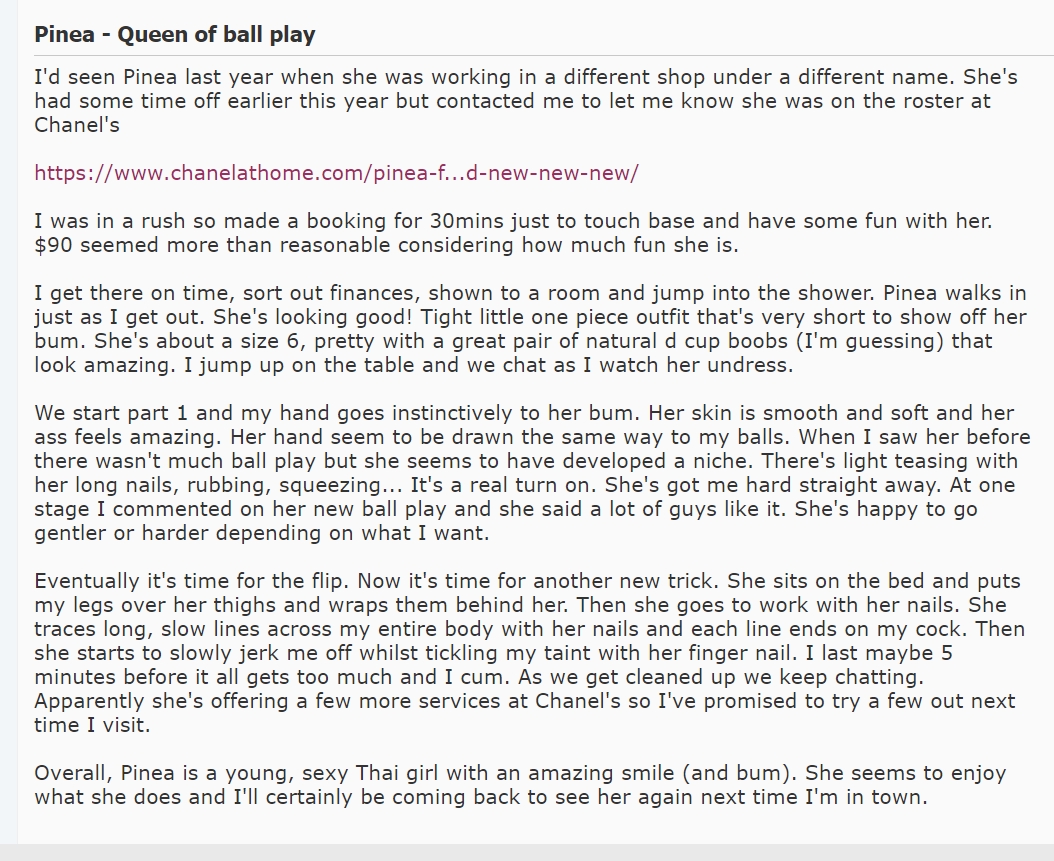1054x861 pixels.
Task: Click the paragraph beginning "We start part 1"
Action: point(532,473)
